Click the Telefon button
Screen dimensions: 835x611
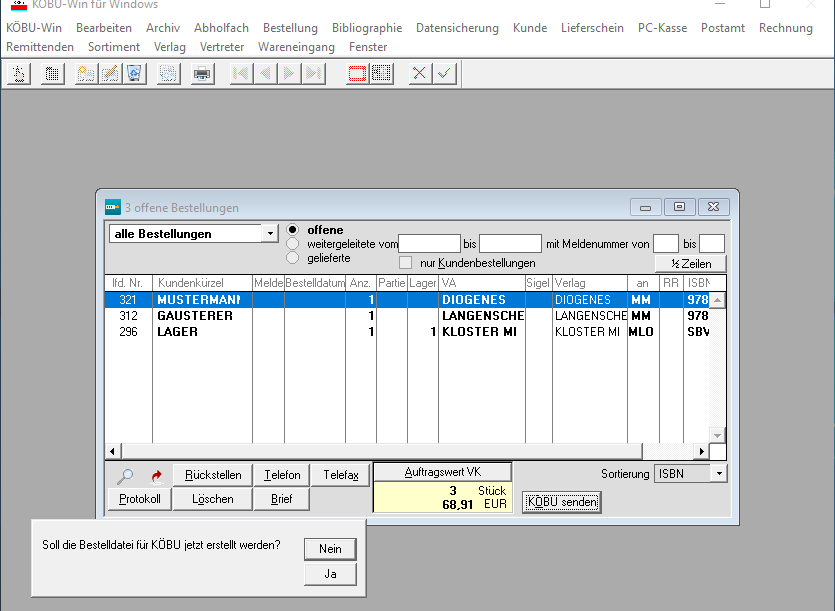click(x=282, y=475)
